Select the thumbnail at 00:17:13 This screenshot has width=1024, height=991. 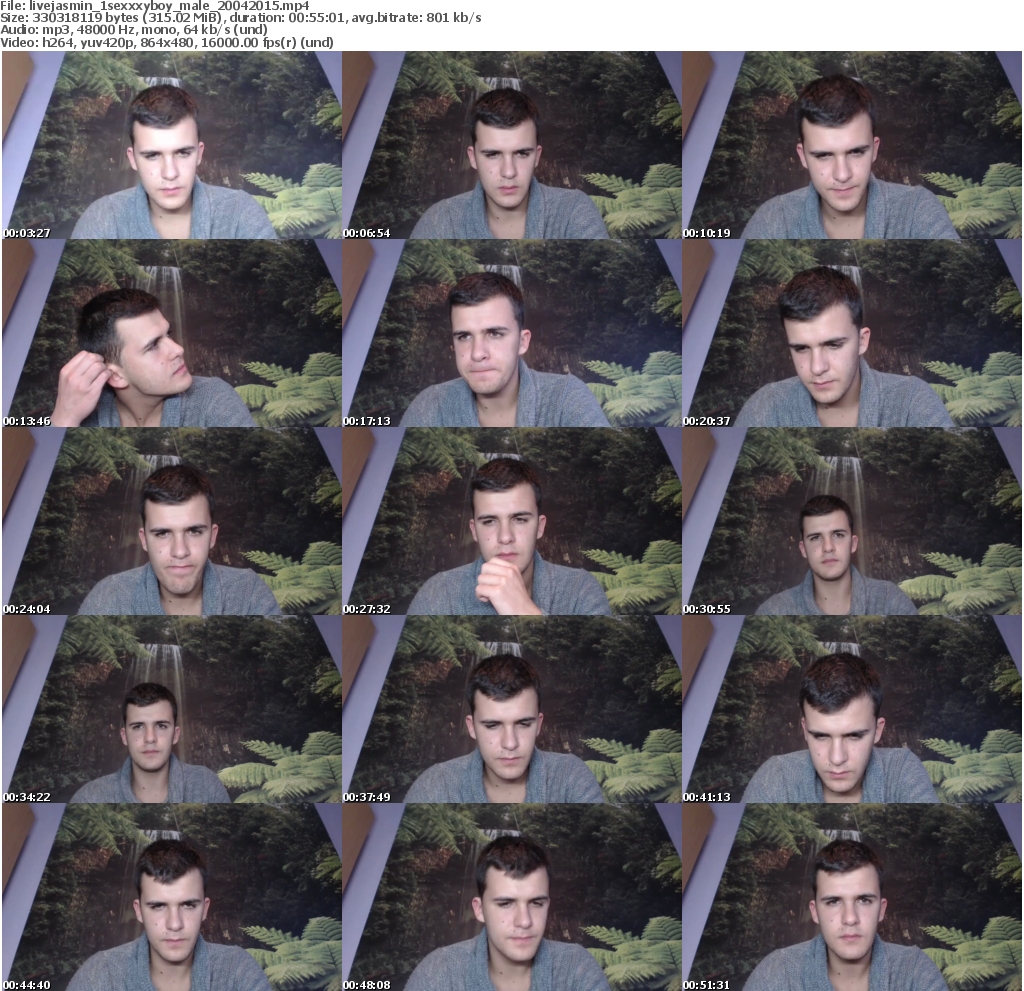511,333
